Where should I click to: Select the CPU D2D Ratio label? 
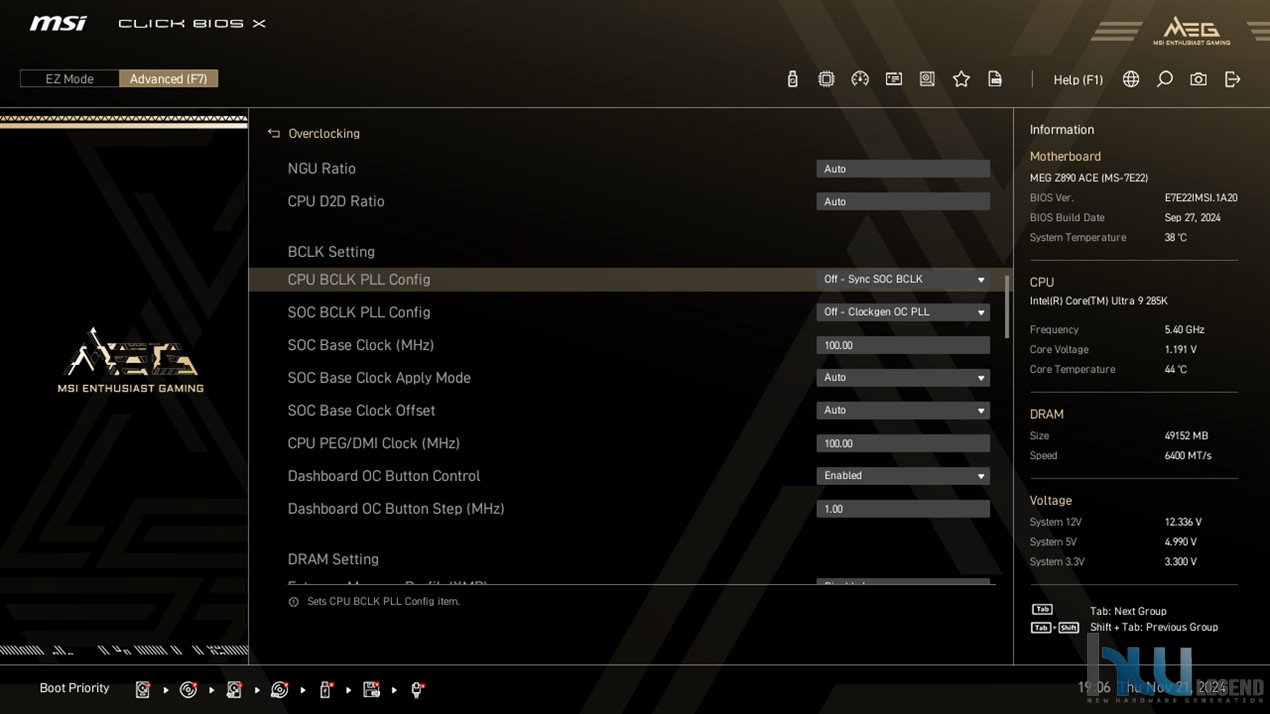(x=336, y=201)
